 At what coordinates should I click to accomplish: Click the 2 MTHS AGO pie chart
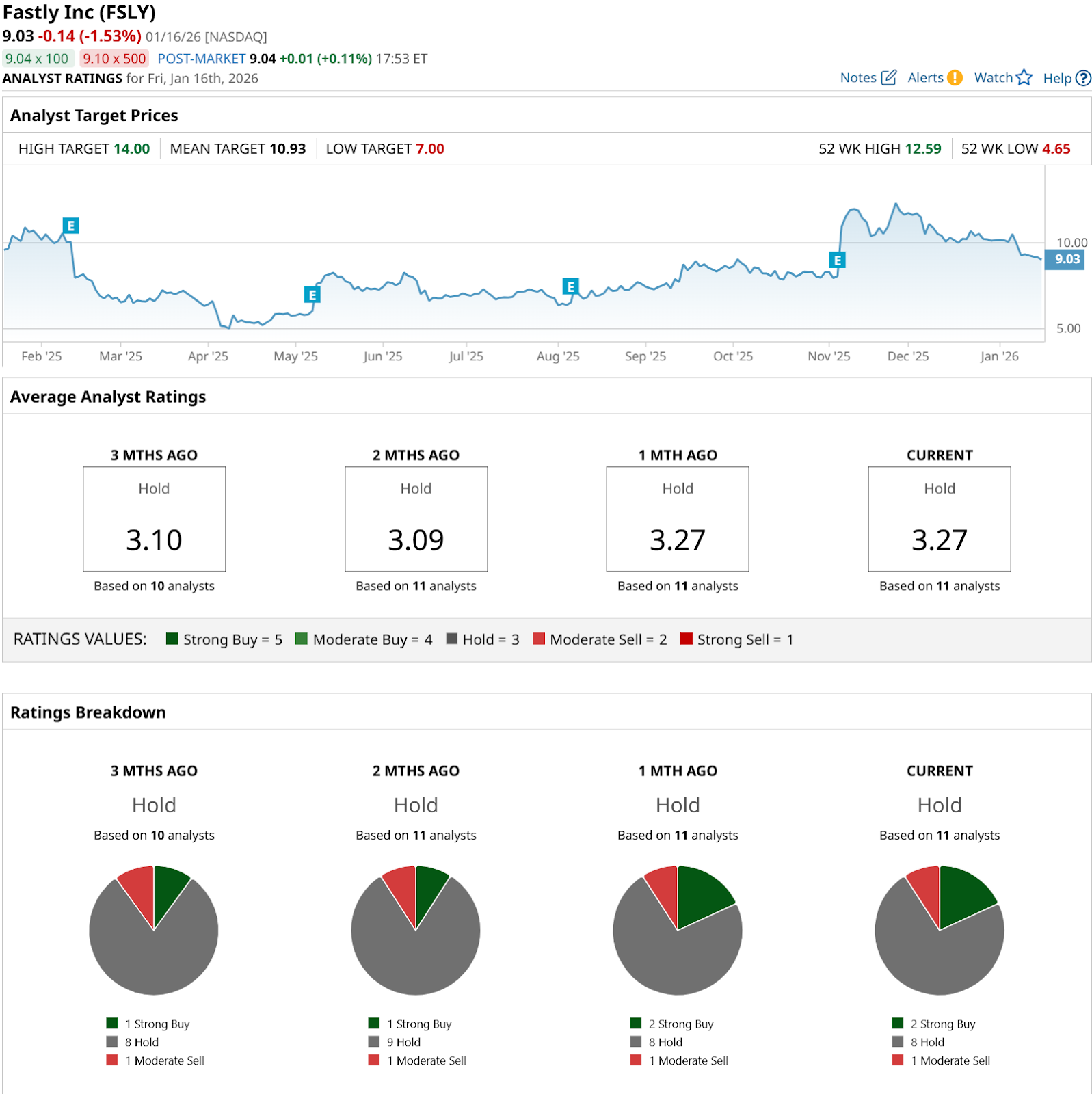[416, 930]
